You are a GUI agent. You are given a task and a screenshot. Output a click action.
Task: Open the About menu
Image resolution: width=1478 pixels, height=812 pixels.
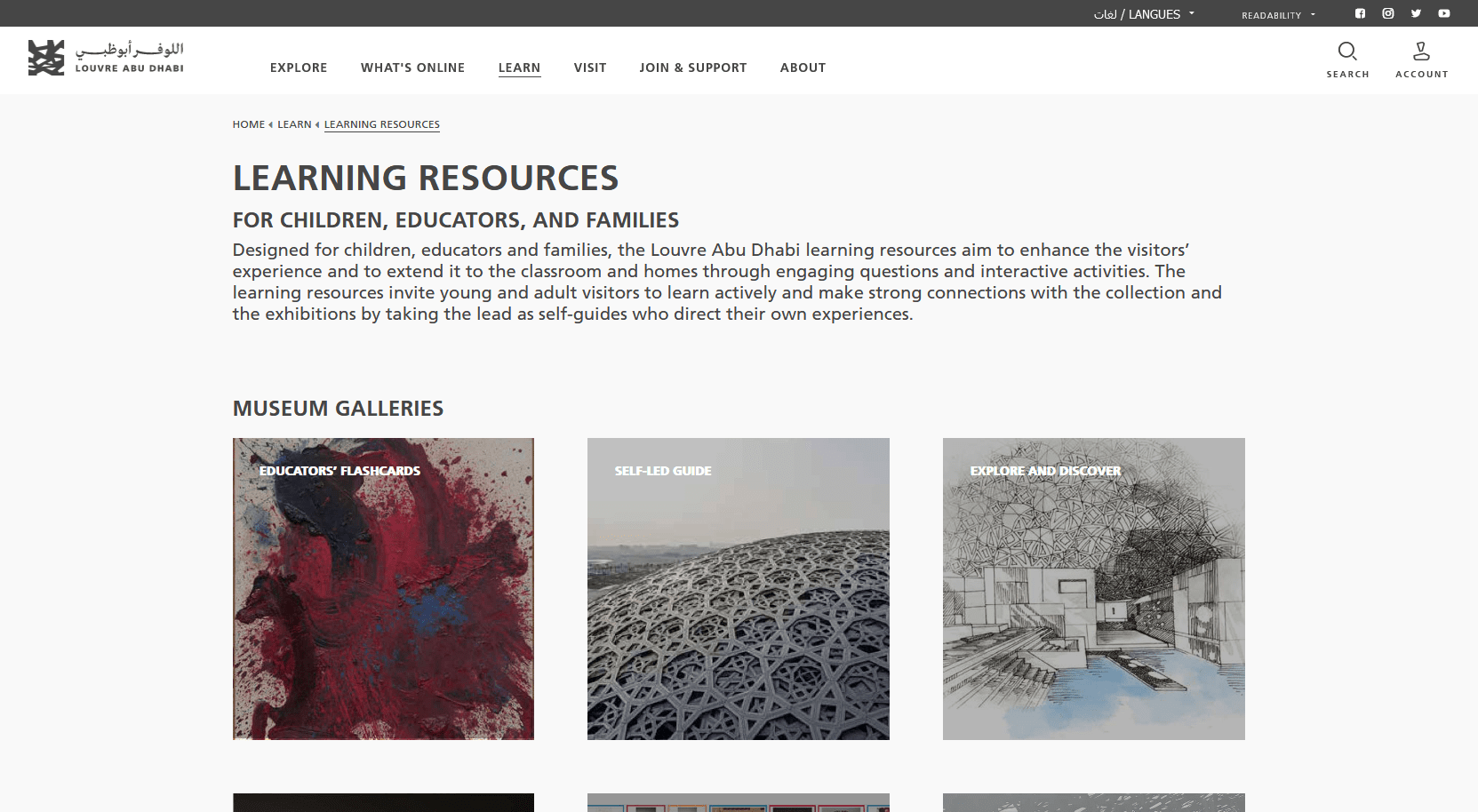(x=803, y=68)
